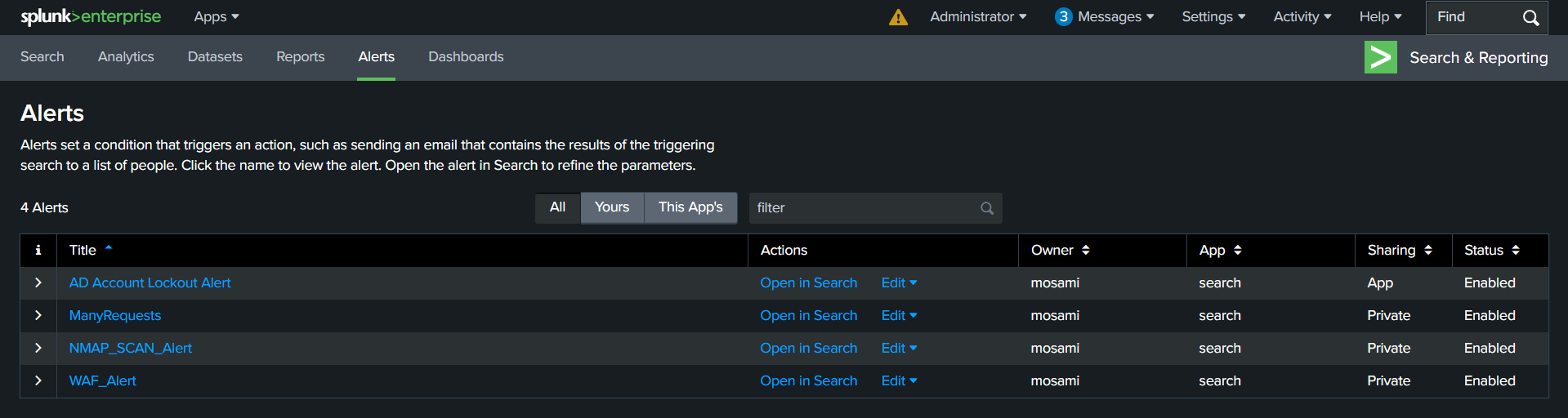
Task: Open Edit menu for AD Account Lockout Alert
Action: point(899,282)
